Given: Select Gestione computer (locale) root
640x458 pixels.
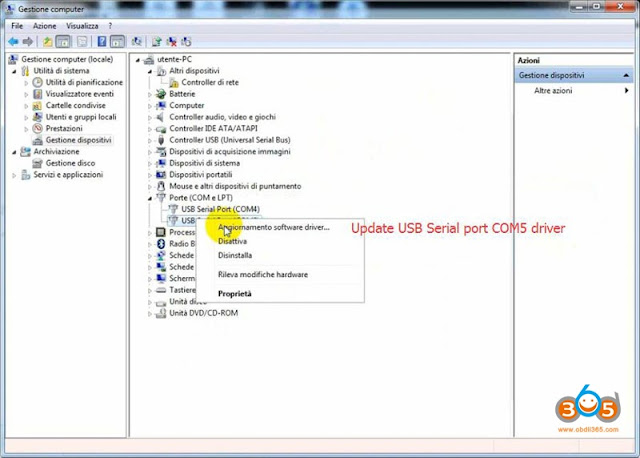Looking at the screenshot, I should pyautogui.click(x=67, y=59).
